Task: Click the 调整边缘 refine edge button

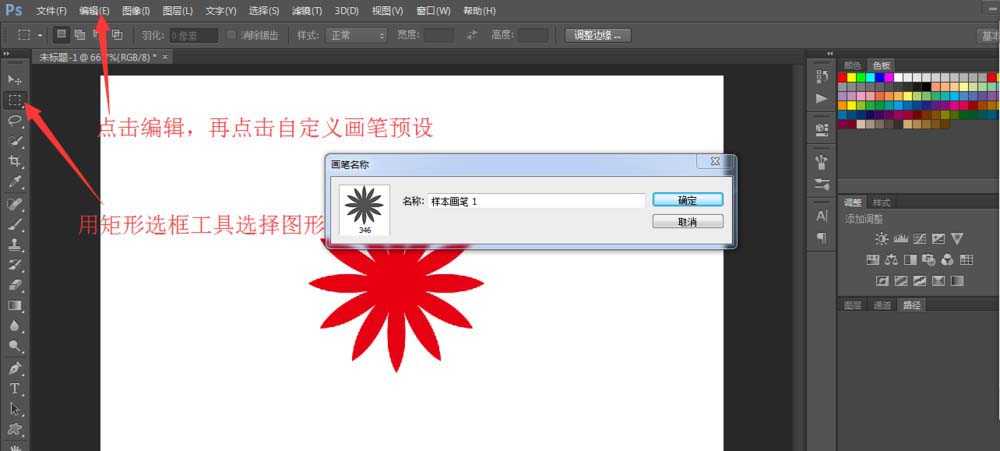Action: [598, 35]
